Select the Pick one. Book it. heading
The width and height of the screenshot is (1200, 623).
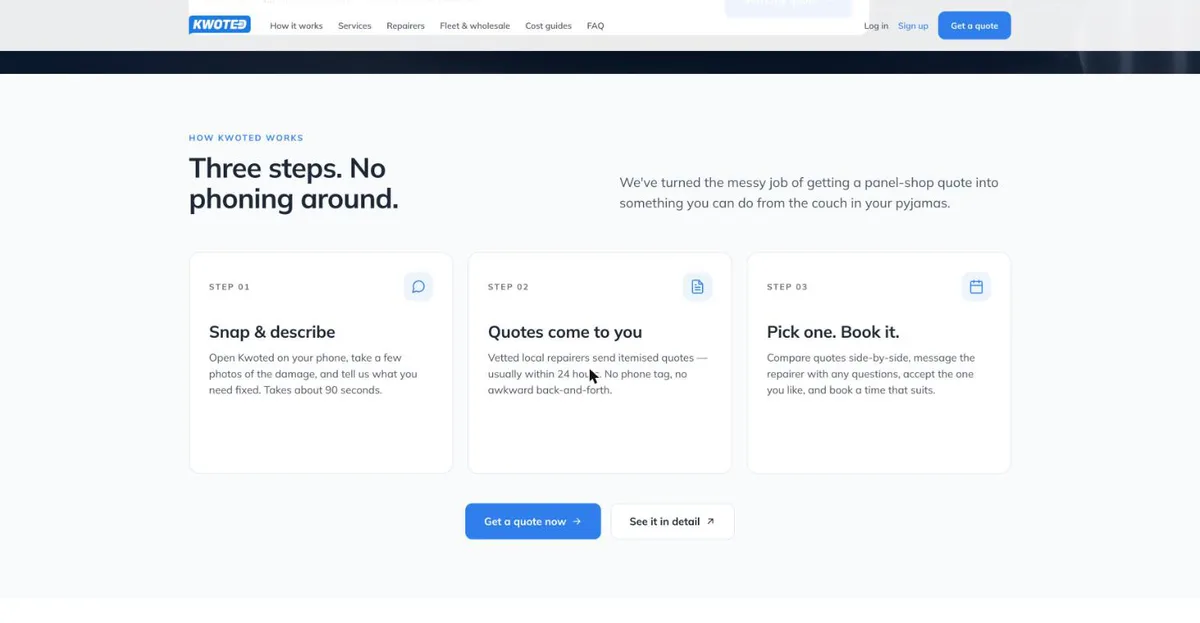tap(833, 332)
